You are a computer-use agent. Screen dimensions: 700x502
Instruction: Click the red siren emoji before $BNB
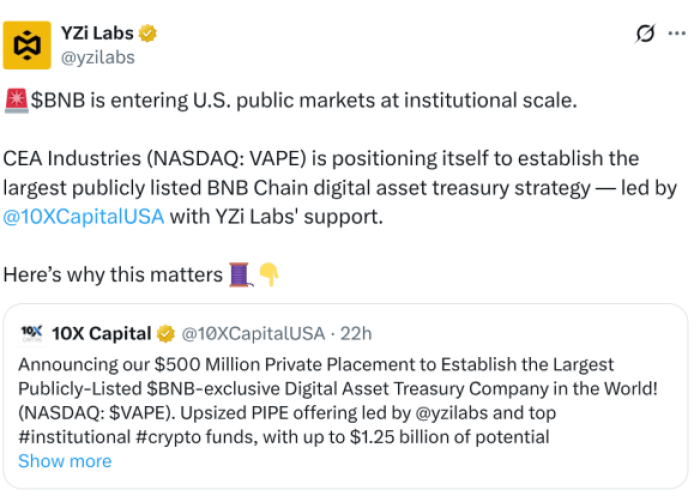tap(16, 100)
